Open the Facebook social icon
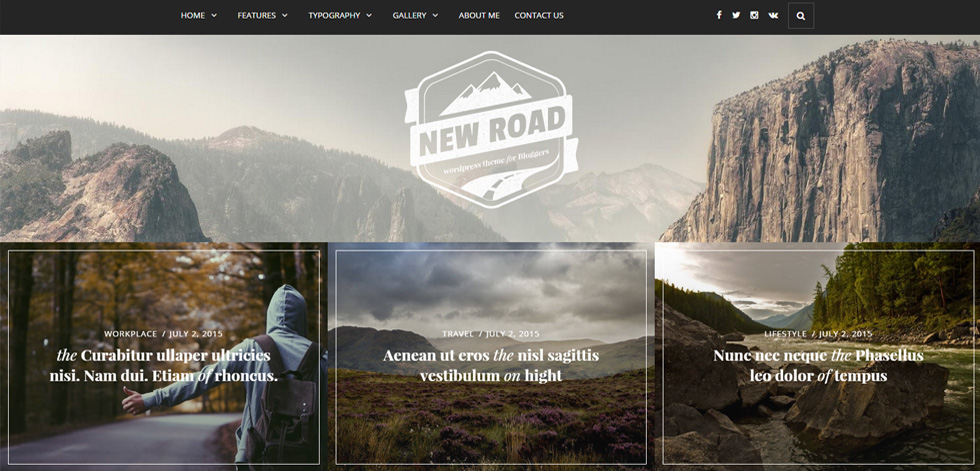 coord(719,15)
